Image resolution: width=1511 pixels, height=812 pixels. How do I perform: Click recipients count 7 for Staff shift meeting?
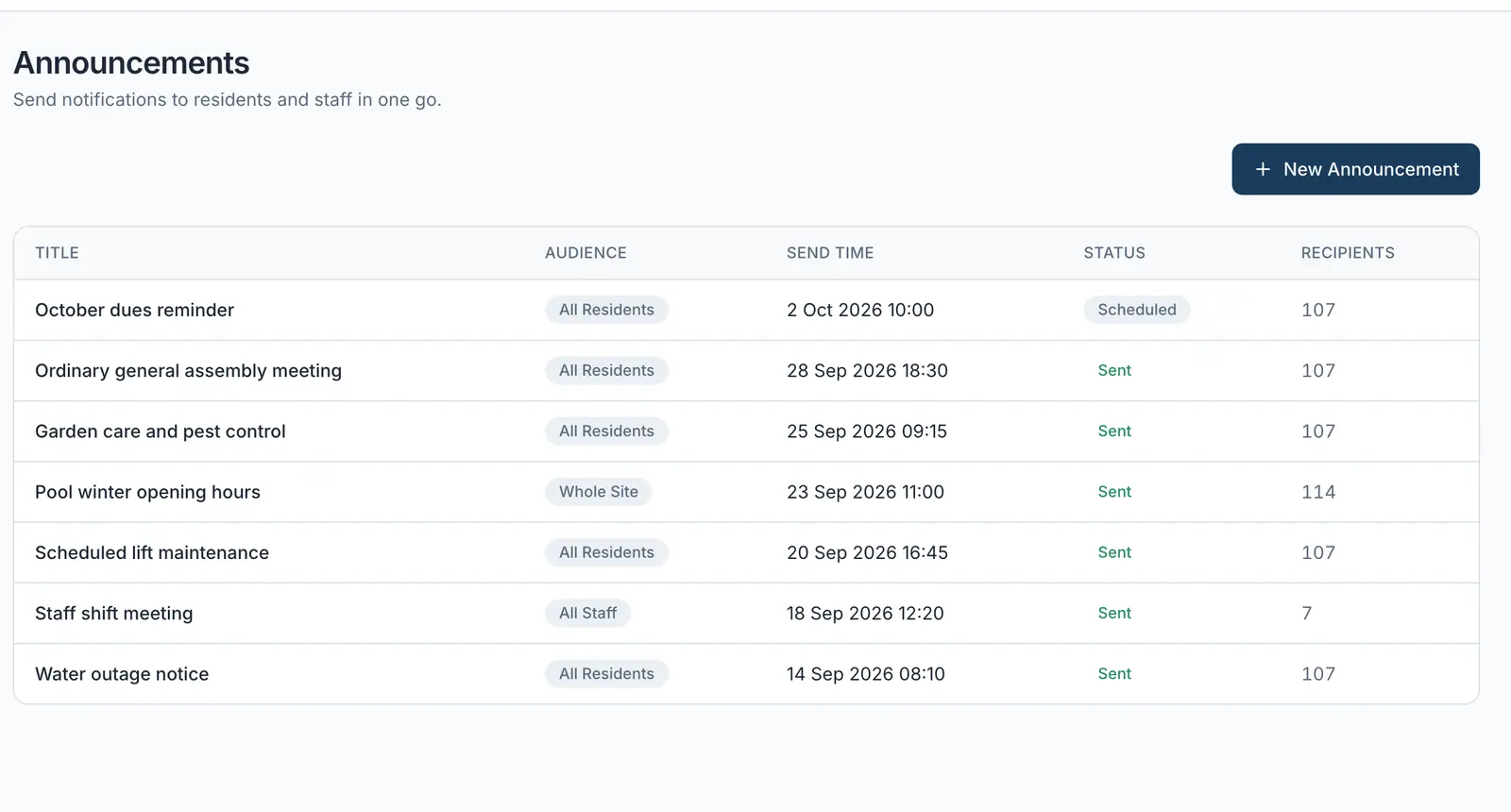(x=1307, y=613)
